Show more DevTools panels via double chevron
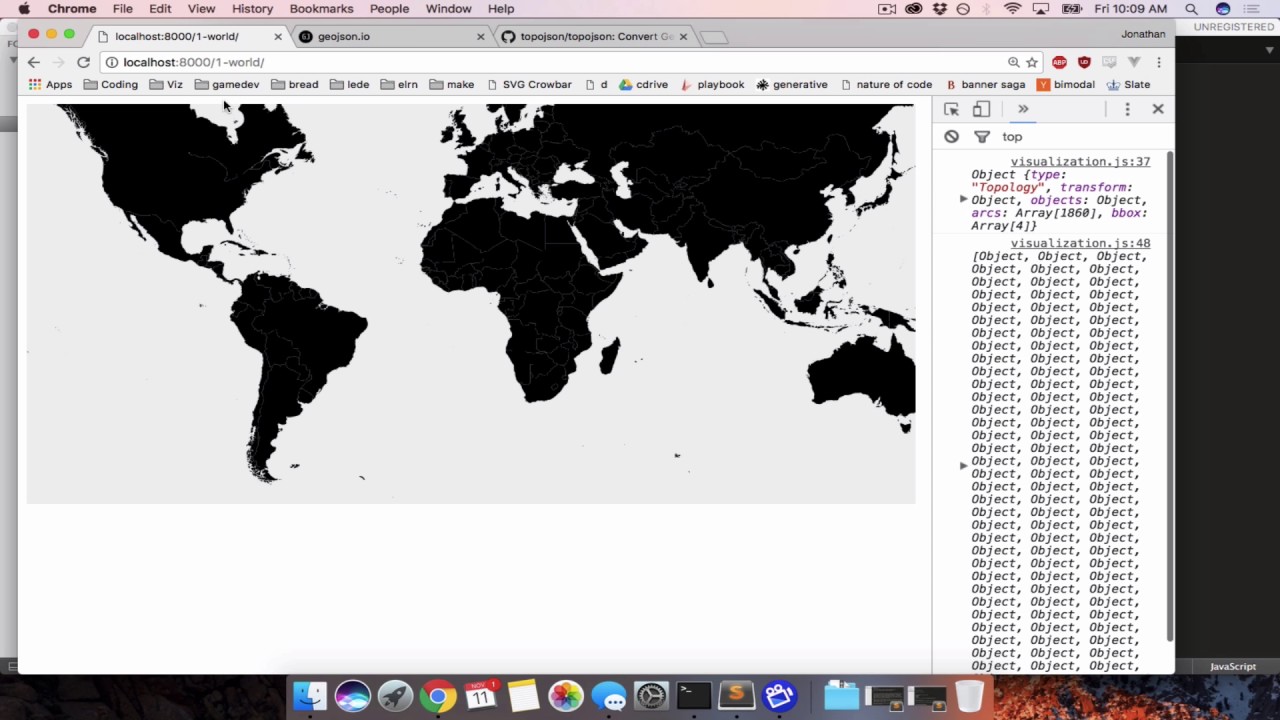1280x720 pixels. pos(1023,109)
